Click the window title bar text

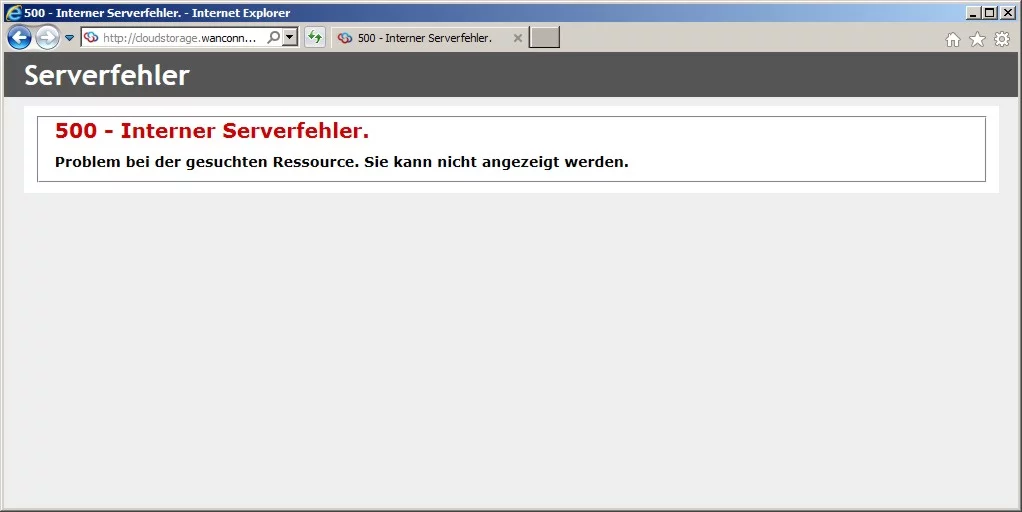point(157,13)
